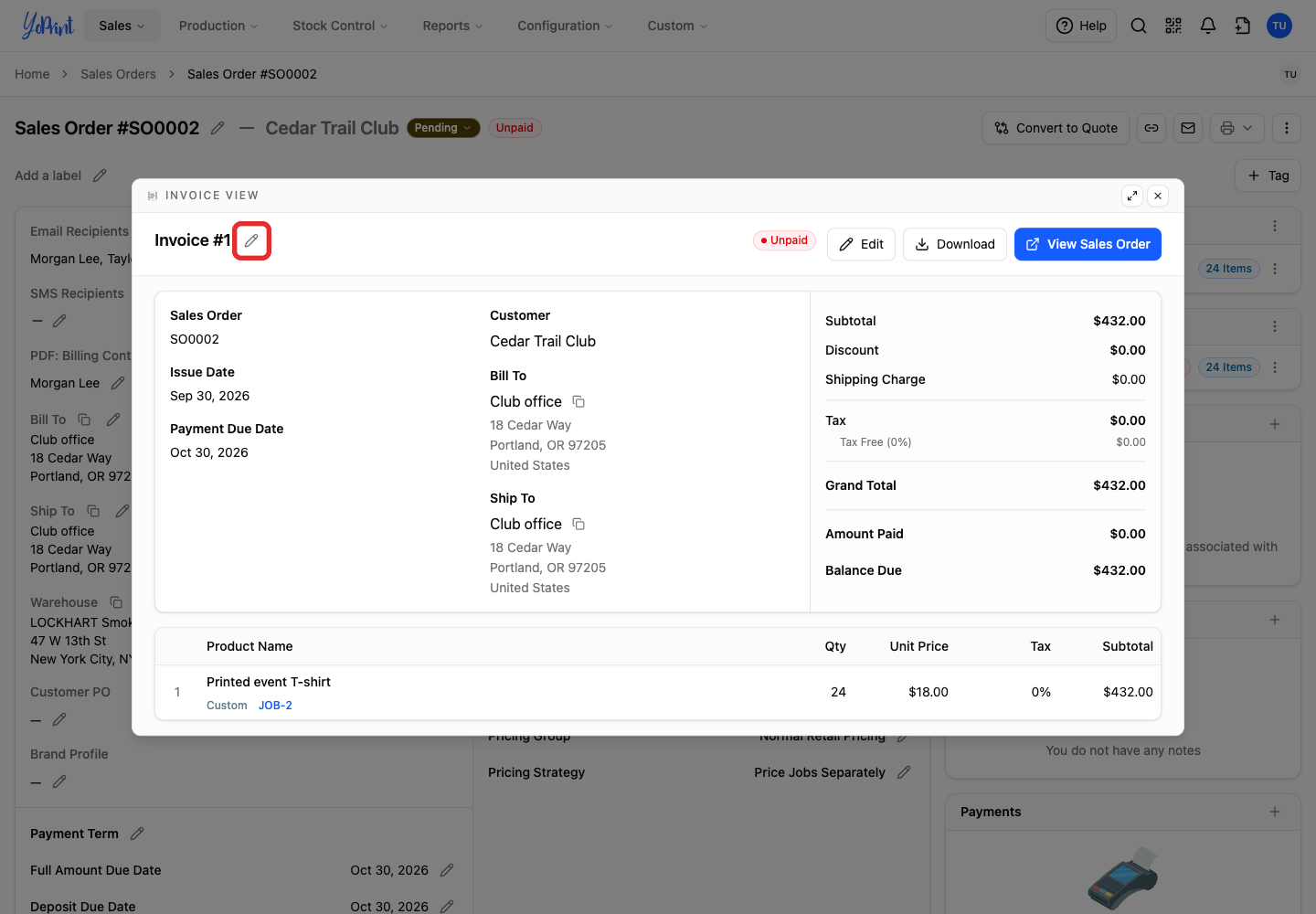Copy the Bill To address in invoice
Screen dimensions: 1316x914
(578, 401)
